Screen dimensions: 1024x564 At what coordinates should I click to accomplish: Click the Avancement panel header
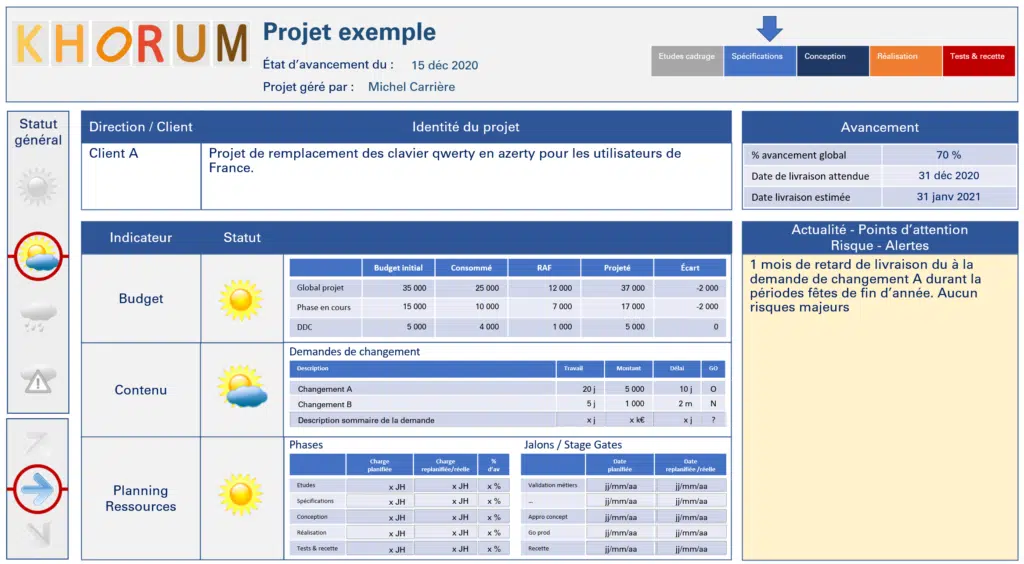click(x=880, y=127)
